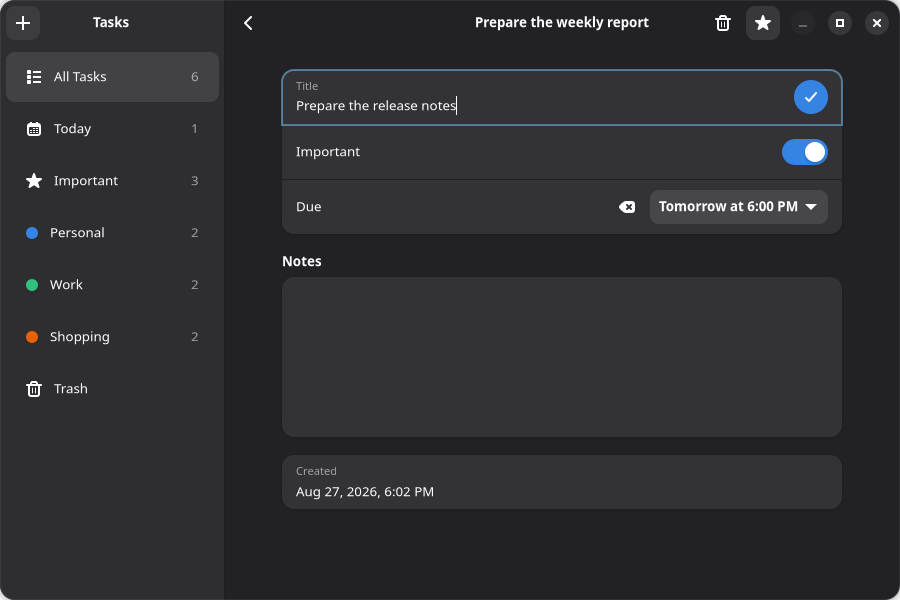Toggle the star button in header
The height and width of the screenshot is (600, 900).
pos(763,23)
